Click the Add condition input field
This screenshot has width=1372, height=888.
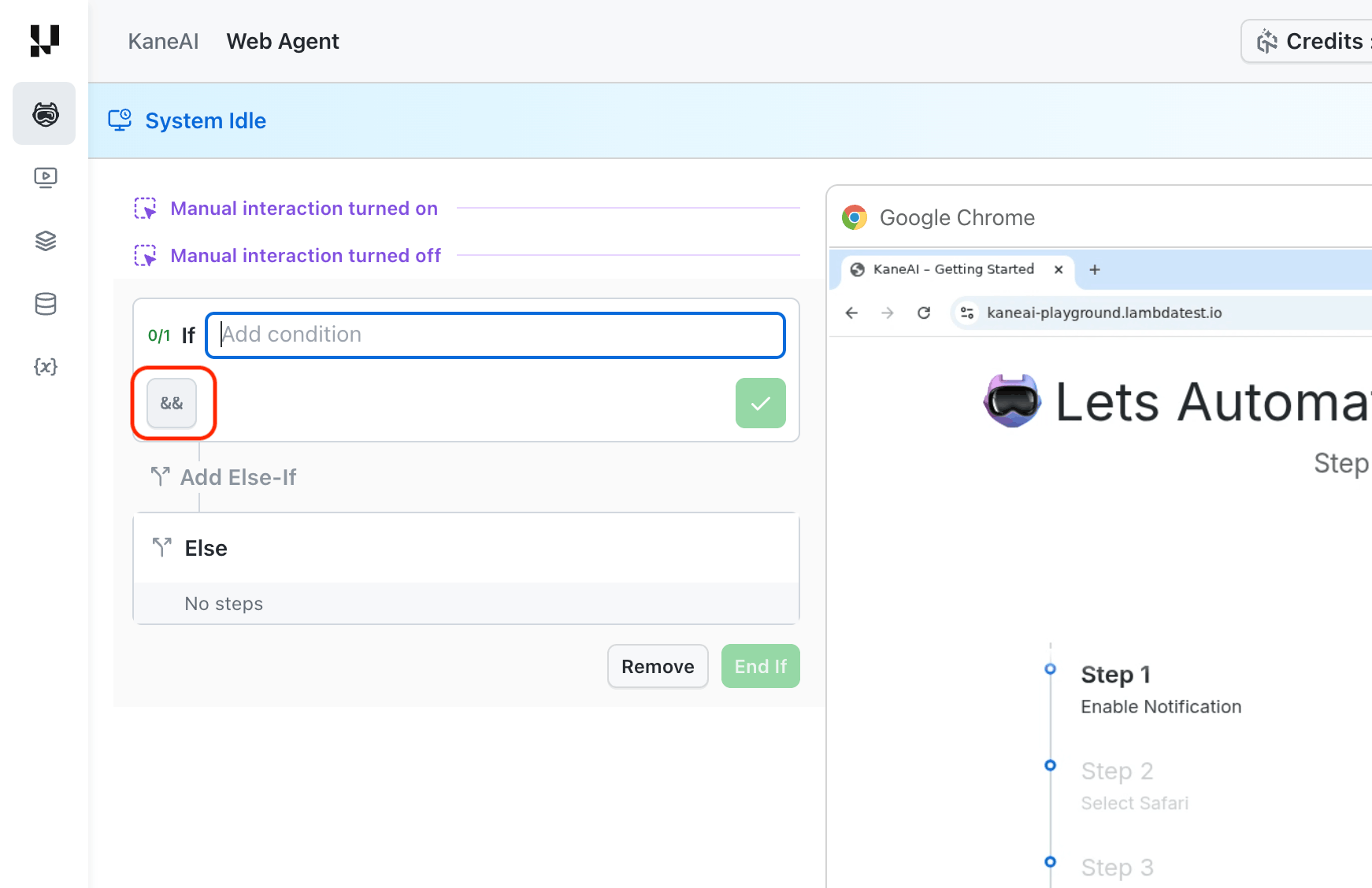pos(496,335)
